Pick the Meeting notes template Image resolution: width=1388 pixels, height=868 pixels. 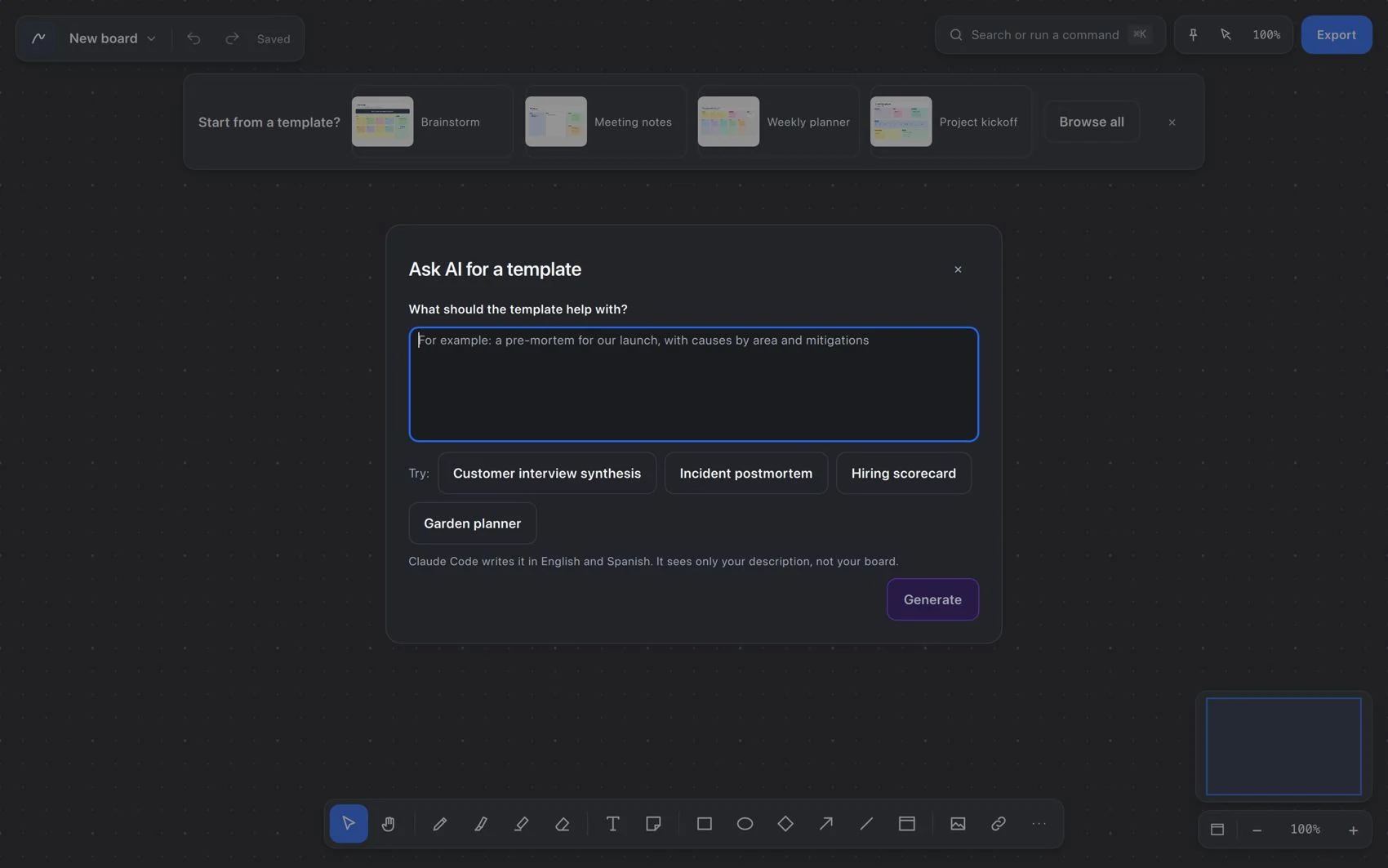[x=605, y=122]
